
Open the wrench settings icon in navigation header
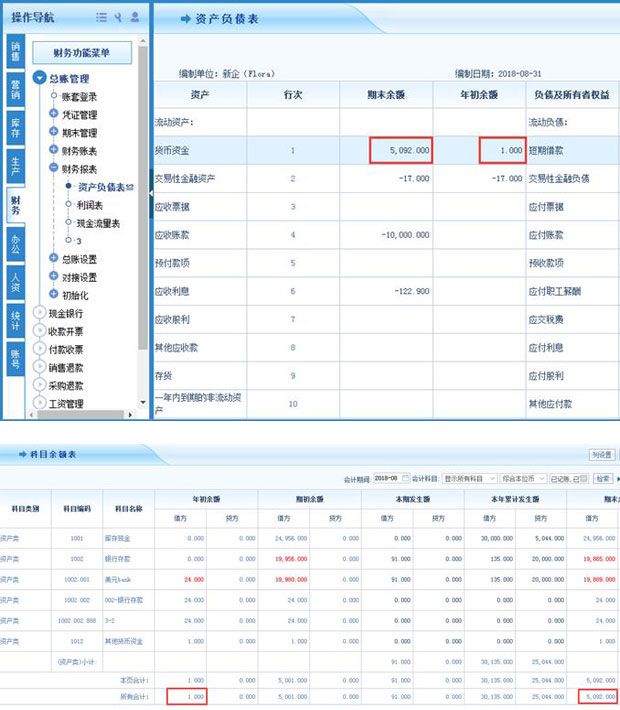(x=118, y=18)
